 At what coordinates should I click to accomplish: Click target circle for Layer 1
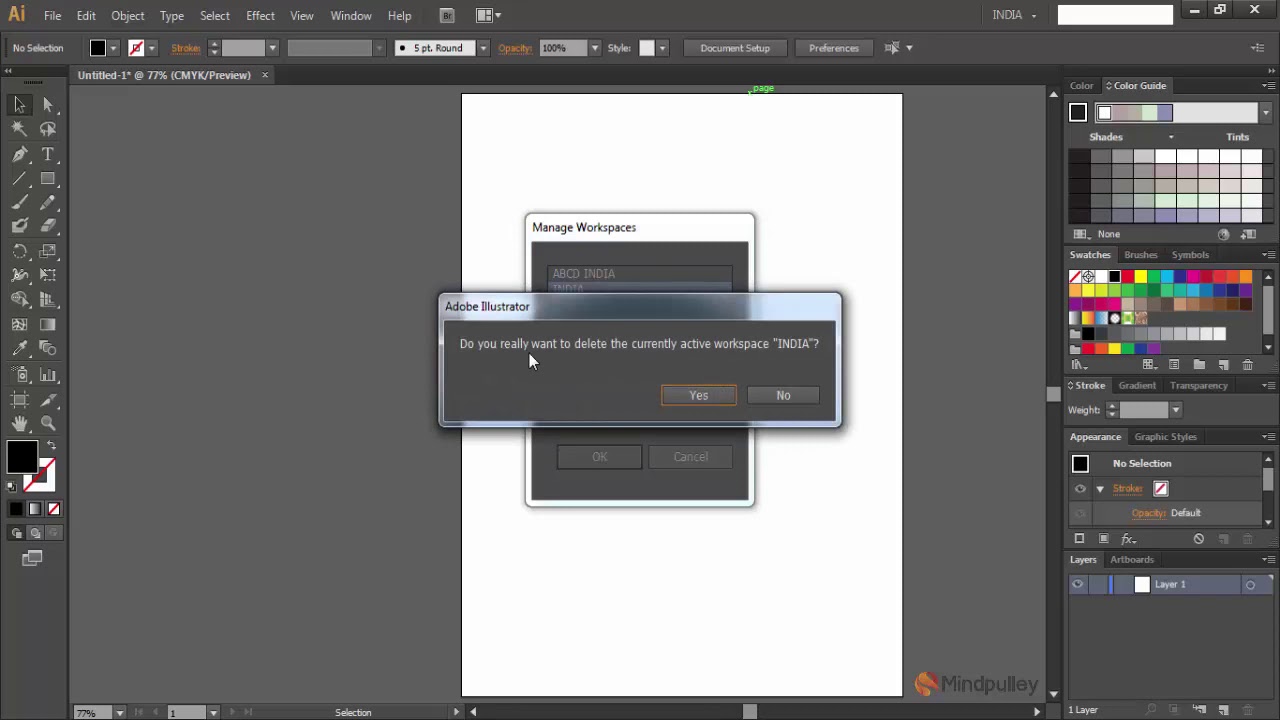tap(1250, 585)
